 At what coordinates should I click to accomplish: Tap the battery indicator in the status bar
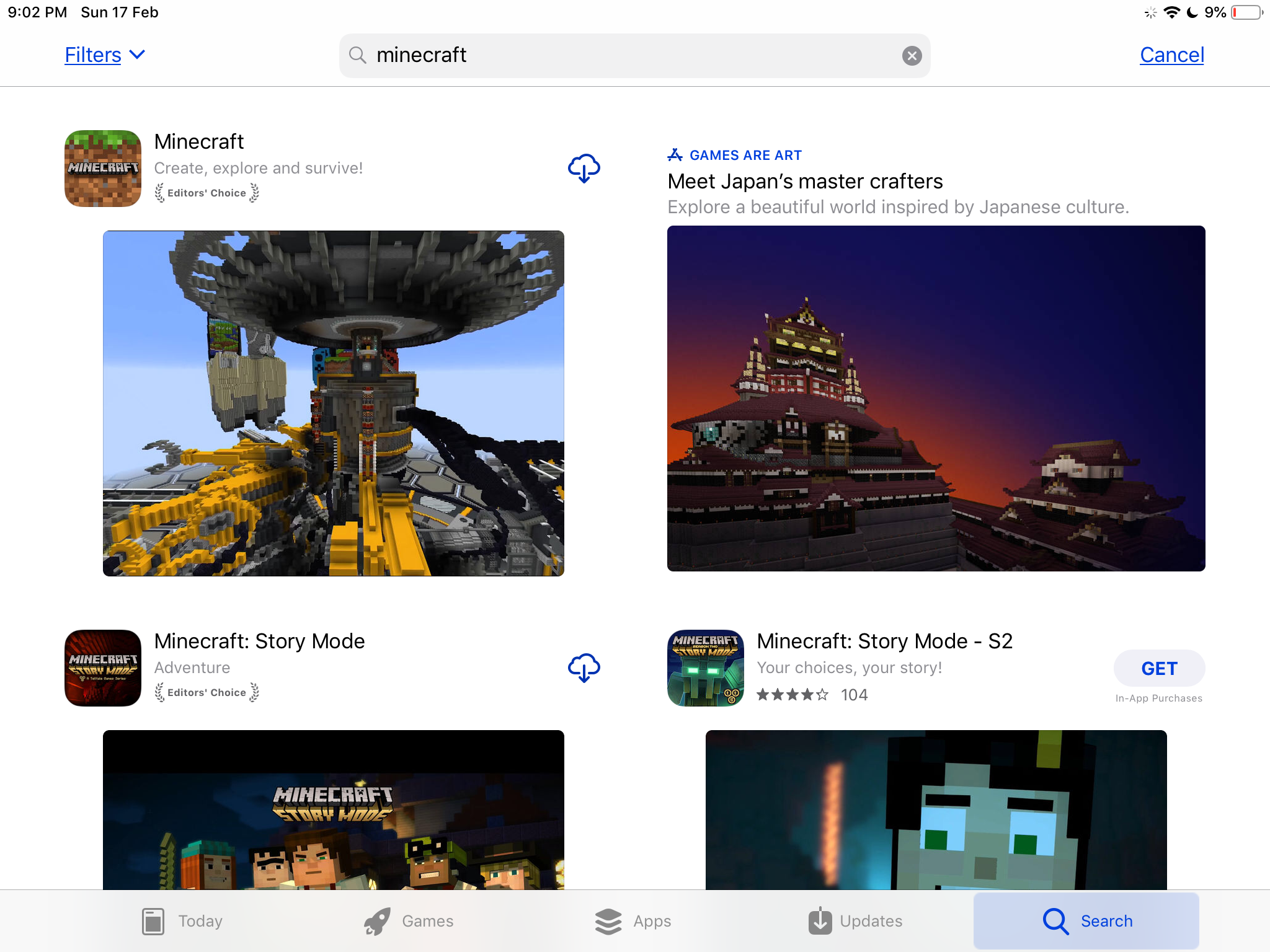click(x=1246, y=12)
